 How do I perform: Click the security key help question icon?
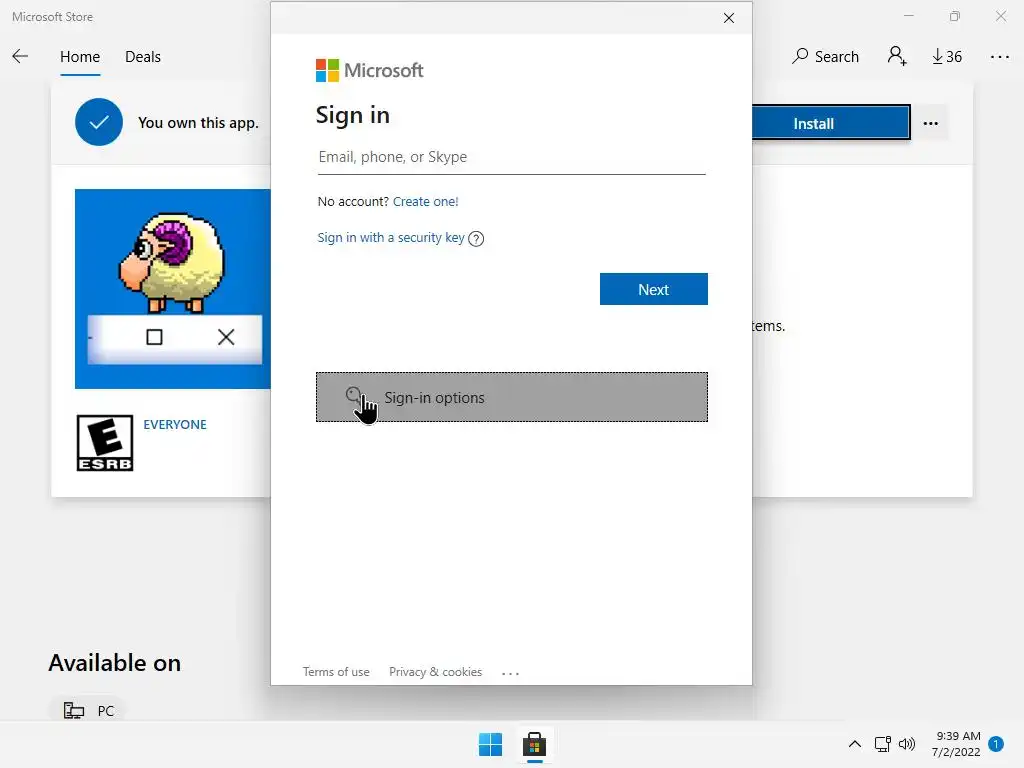coord(476,239)
